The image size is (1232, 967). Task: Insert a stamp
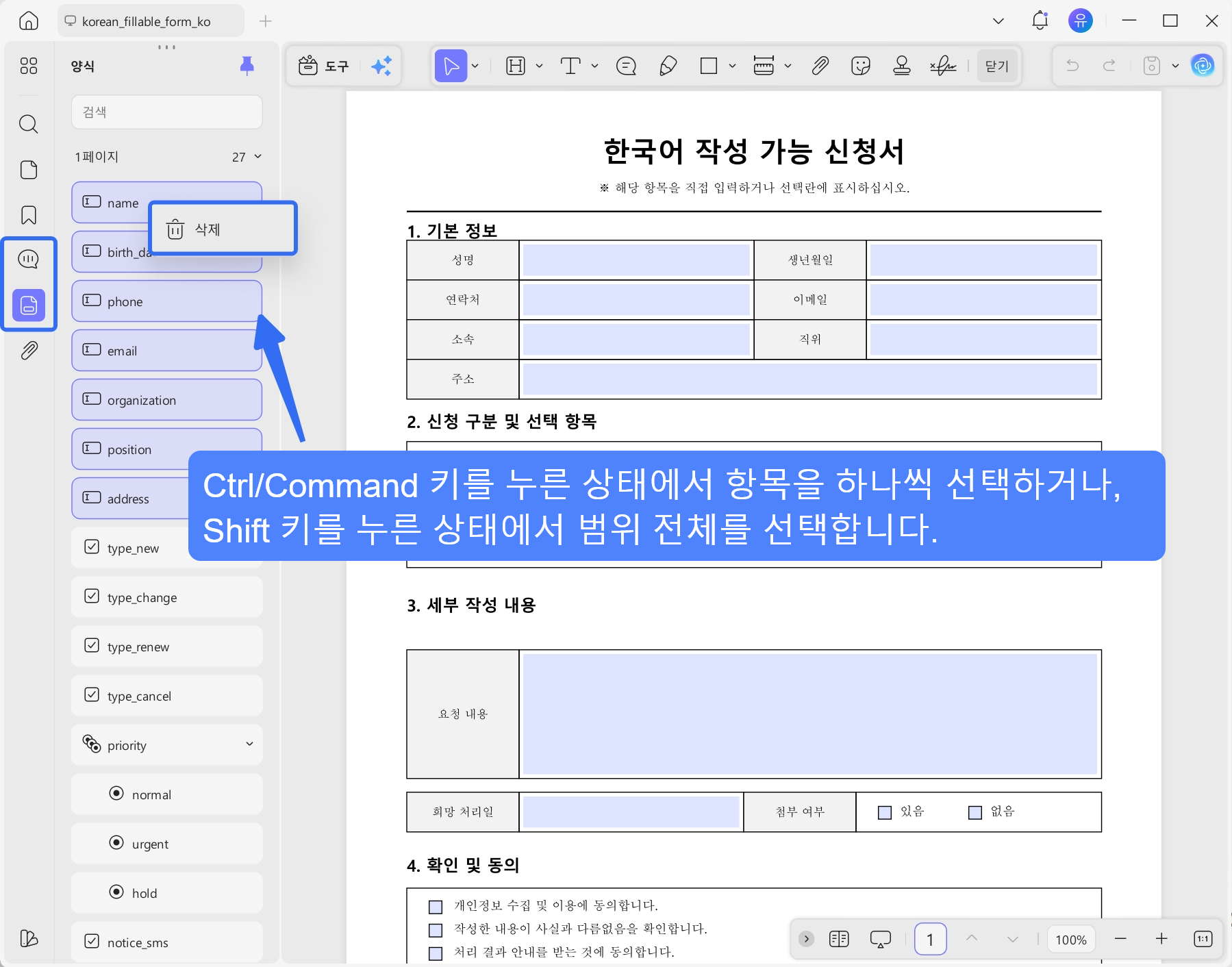click(x=902, y=66)
